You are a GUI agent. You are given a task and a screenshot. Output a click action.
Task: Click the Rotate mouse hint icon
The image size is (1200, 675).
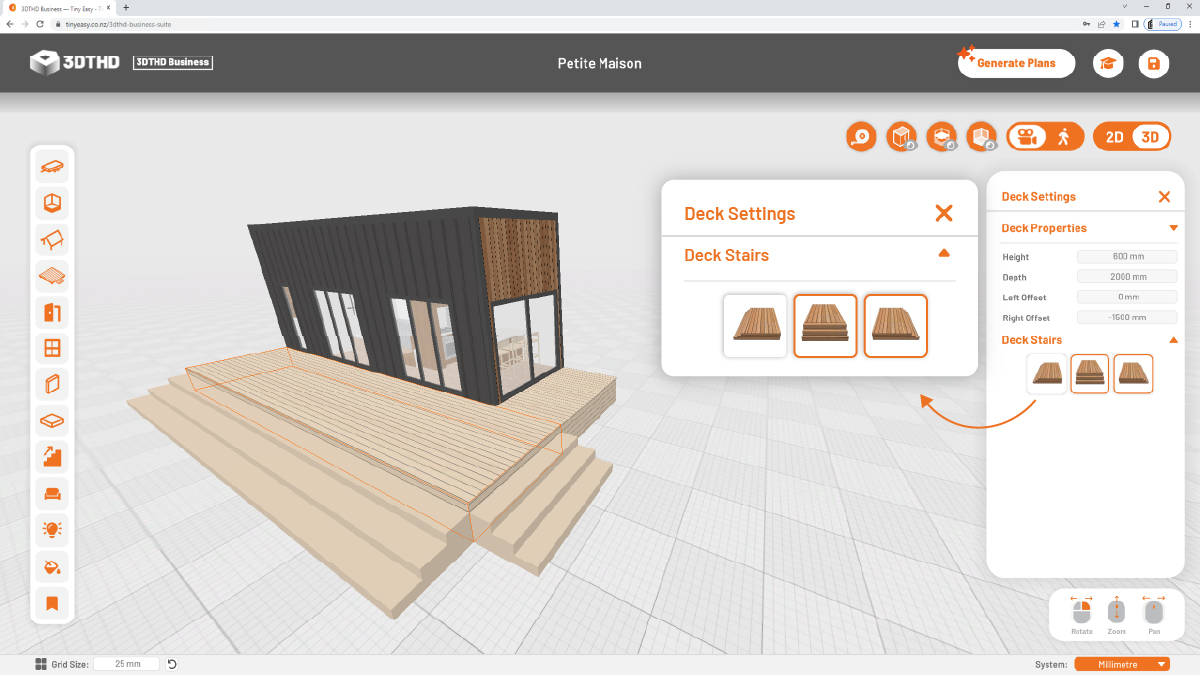(x=1082, y=610)
